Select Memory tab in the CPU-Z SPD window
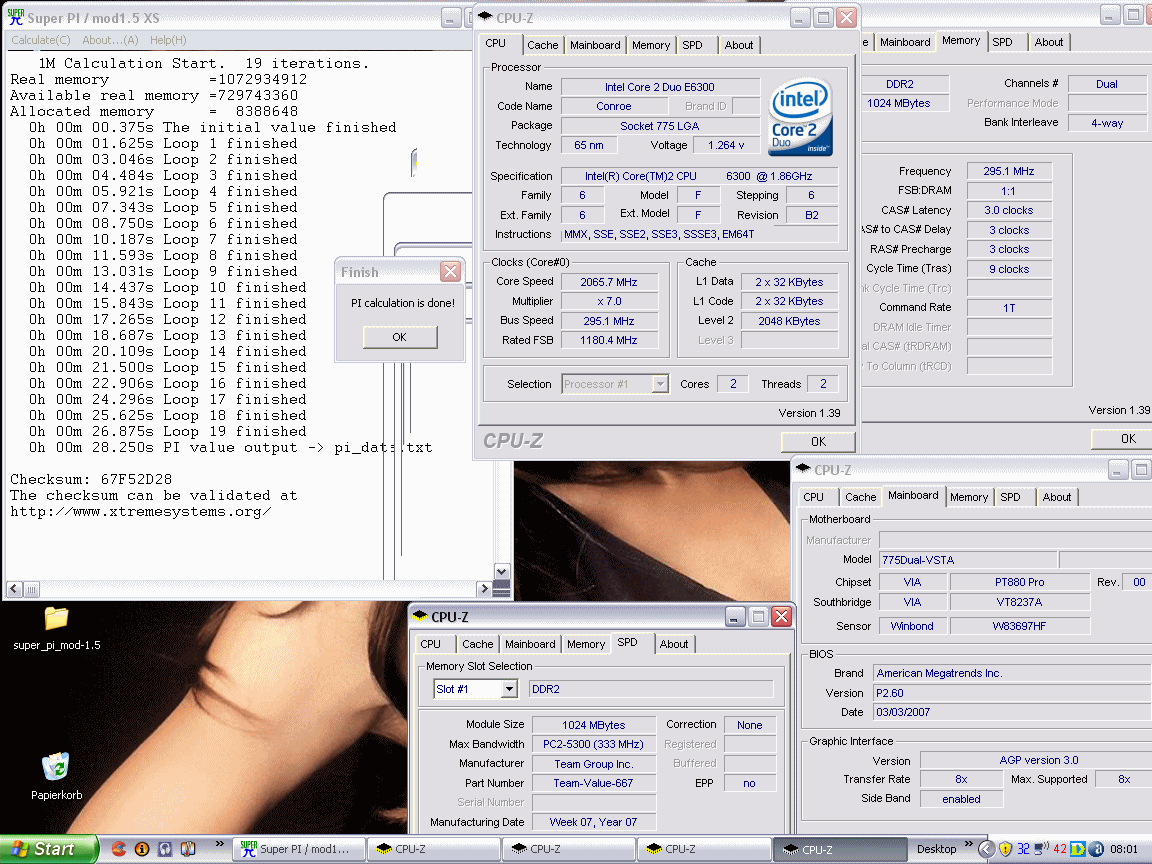Viewport: 1152px width, 864px height. pyautogui.click(x=586, y=644)
